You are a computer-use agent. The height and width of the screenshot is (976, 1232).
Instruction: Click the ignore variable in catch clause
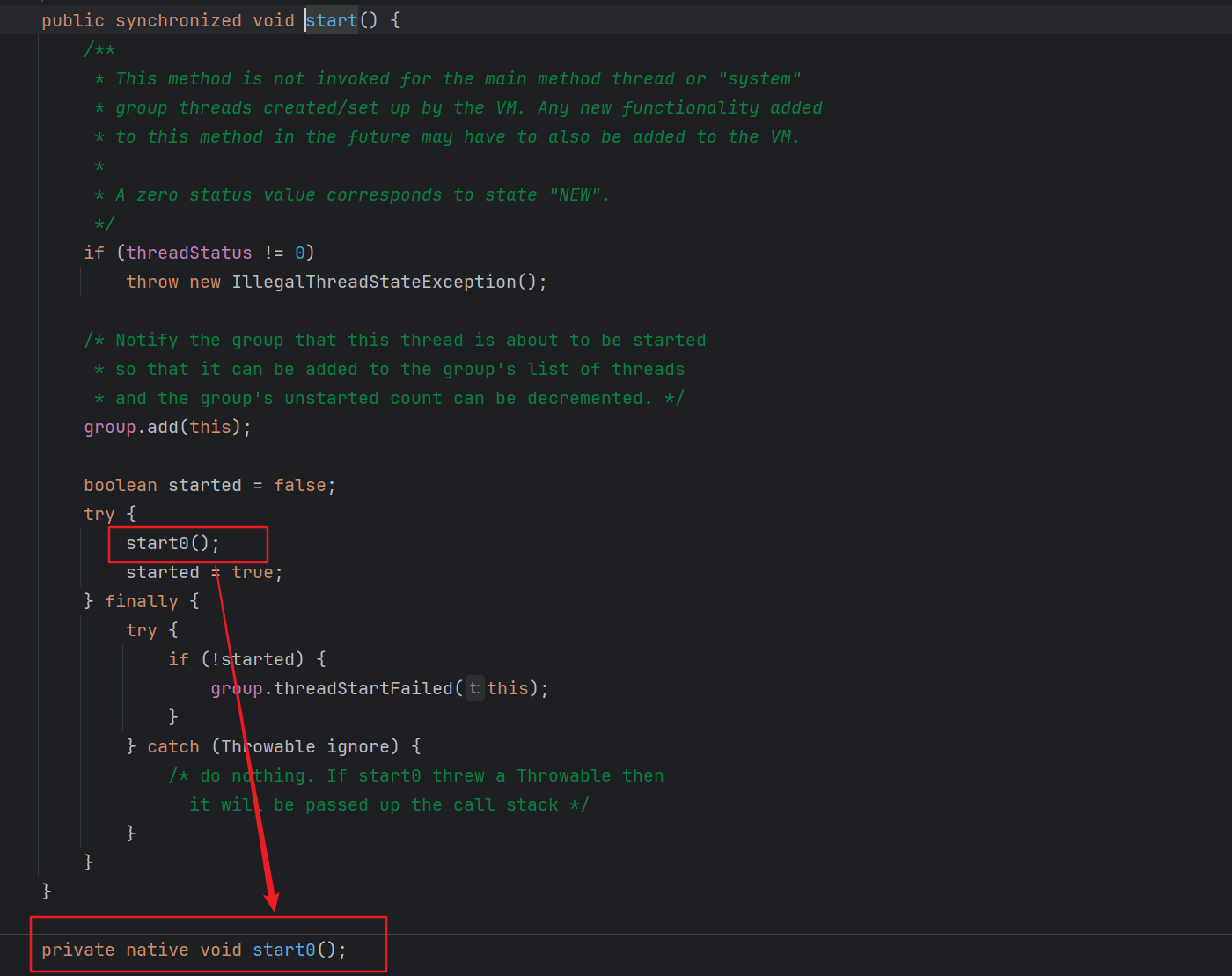362,746
